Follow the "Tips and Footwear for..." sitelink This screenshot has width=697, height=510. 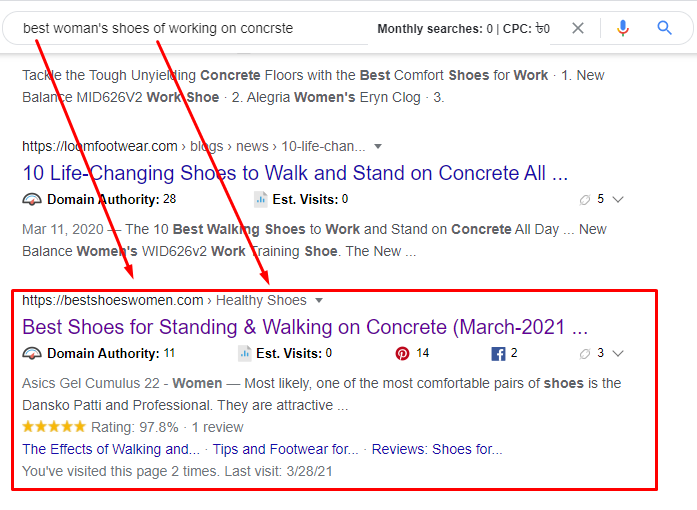[x=285, y=449]
